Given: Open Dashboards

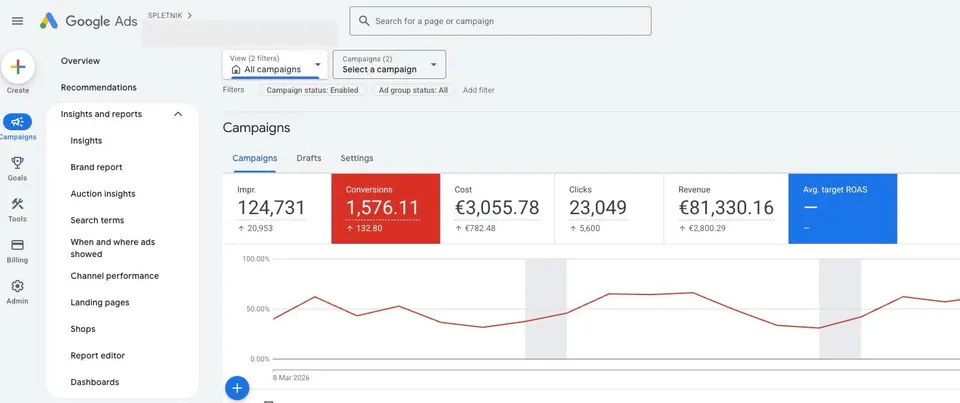Looking at the screenshot, I should (x=95, y=382).
